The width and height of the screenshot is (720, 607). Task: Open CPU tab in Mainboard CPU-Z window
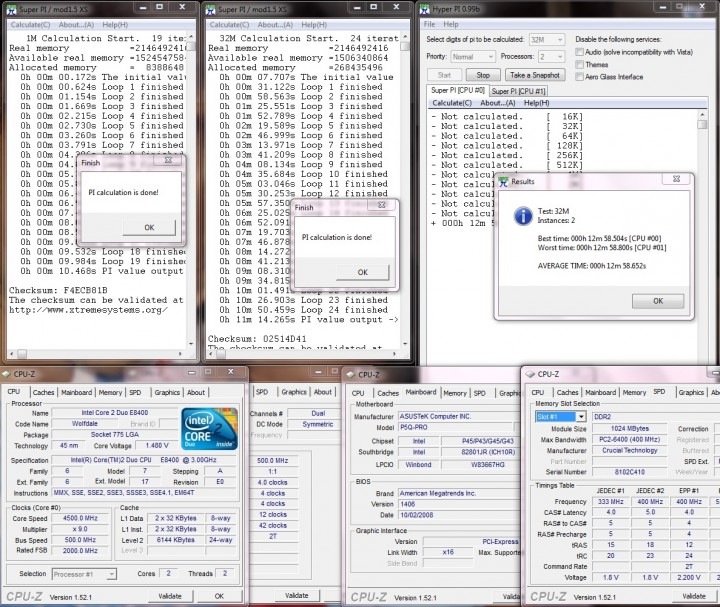358,393
